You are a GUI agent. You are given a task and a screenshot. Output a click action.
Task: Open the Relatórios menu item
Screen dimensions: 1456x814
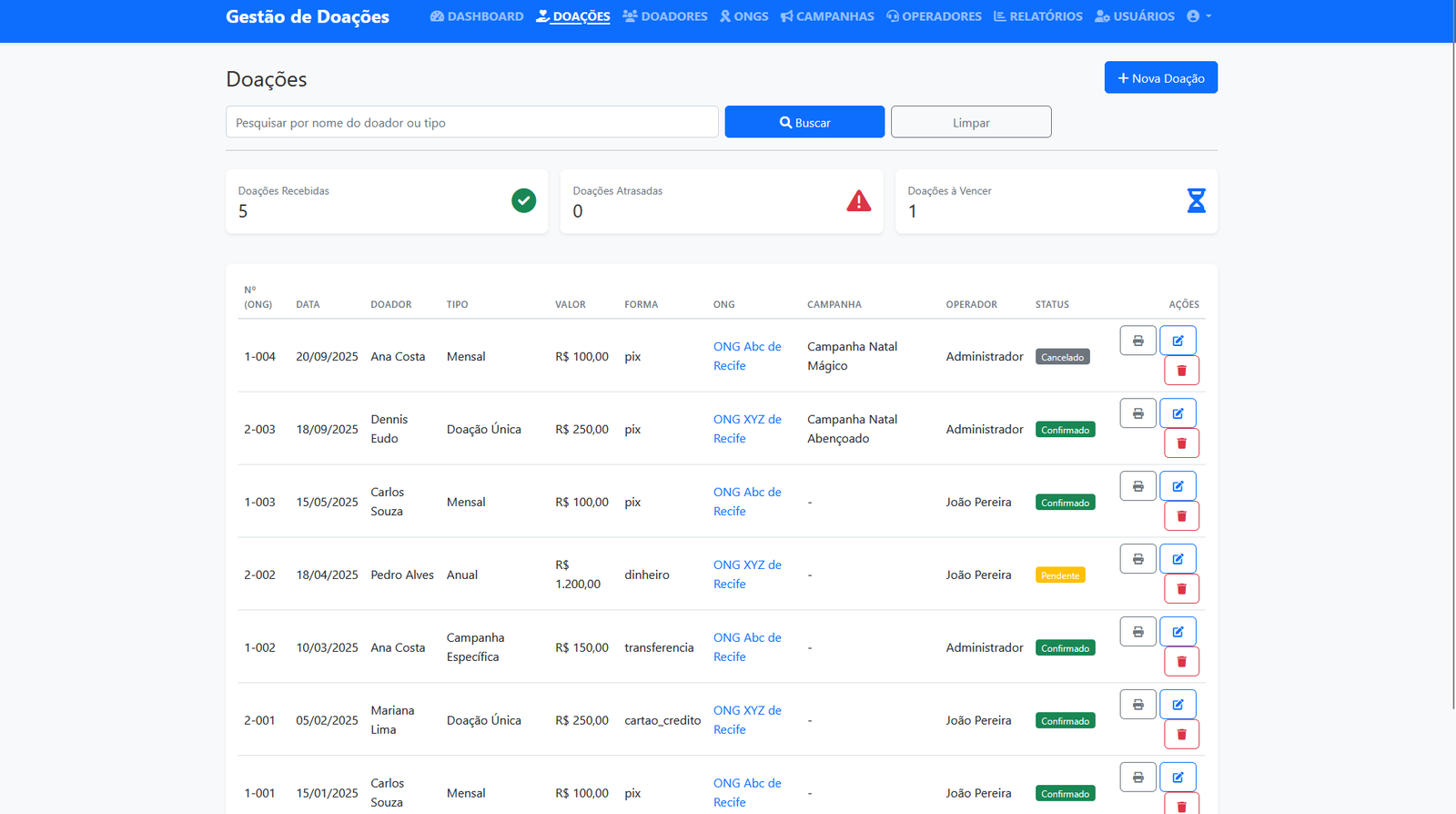pyautogui.click(x=1037, y=16)
